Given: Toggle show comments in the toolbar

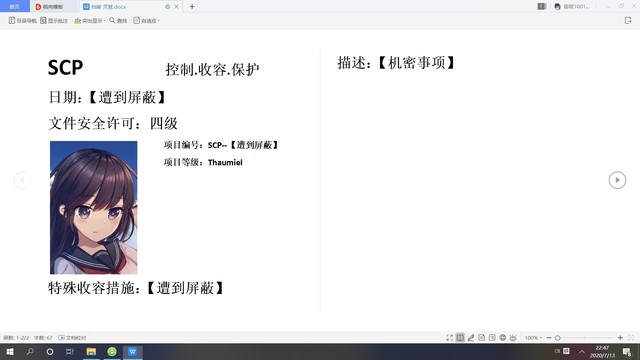Looking at the screenshot, I should pos(54,20).
